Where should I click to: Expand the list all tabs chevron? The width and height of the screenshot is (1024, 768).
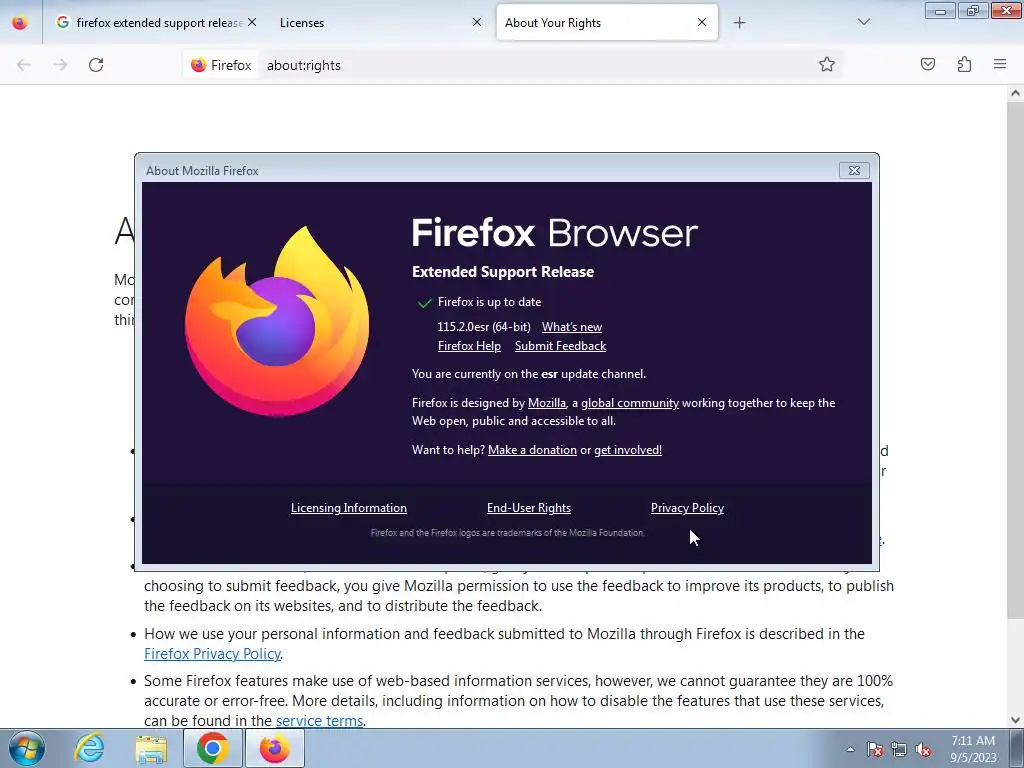[x=863, y=23]
